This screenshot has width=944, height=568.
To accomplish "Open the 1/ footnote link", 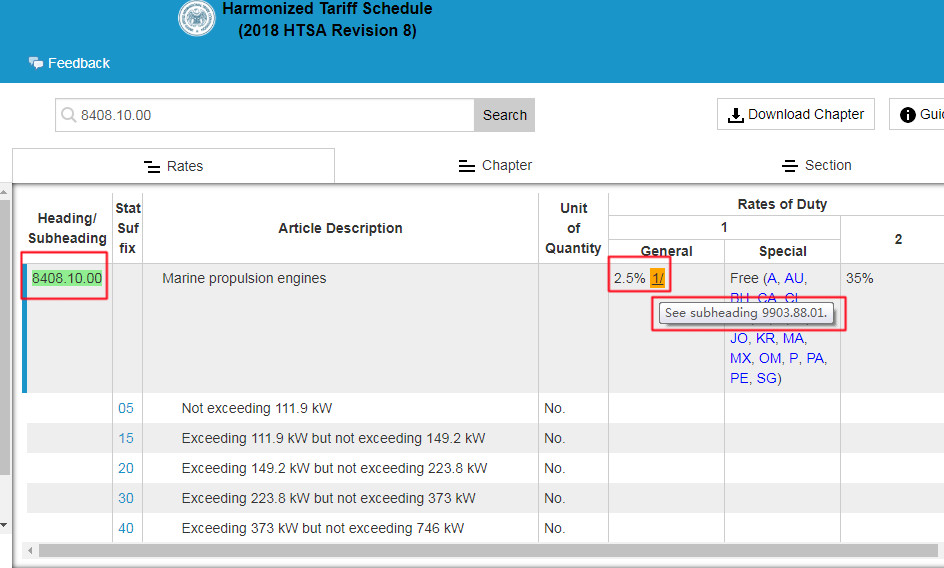I will pyautogui.click(x=657, y=278).
